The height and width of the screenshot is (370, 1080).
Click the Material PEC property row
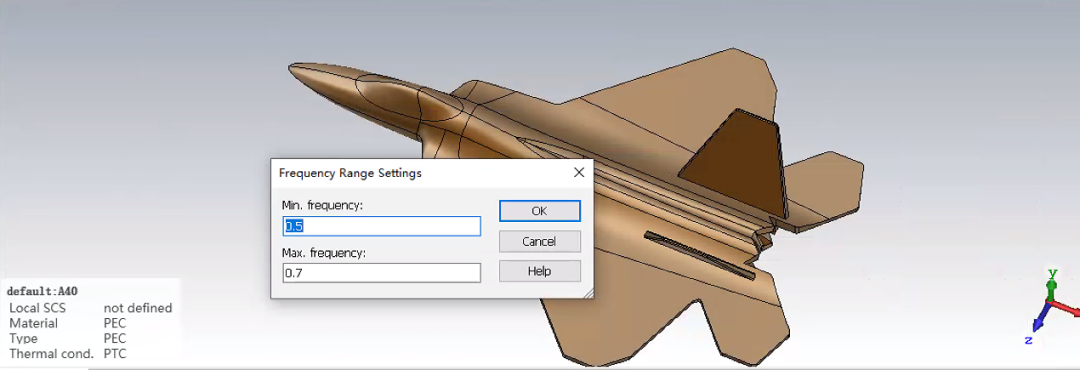(x=68, y=323)
